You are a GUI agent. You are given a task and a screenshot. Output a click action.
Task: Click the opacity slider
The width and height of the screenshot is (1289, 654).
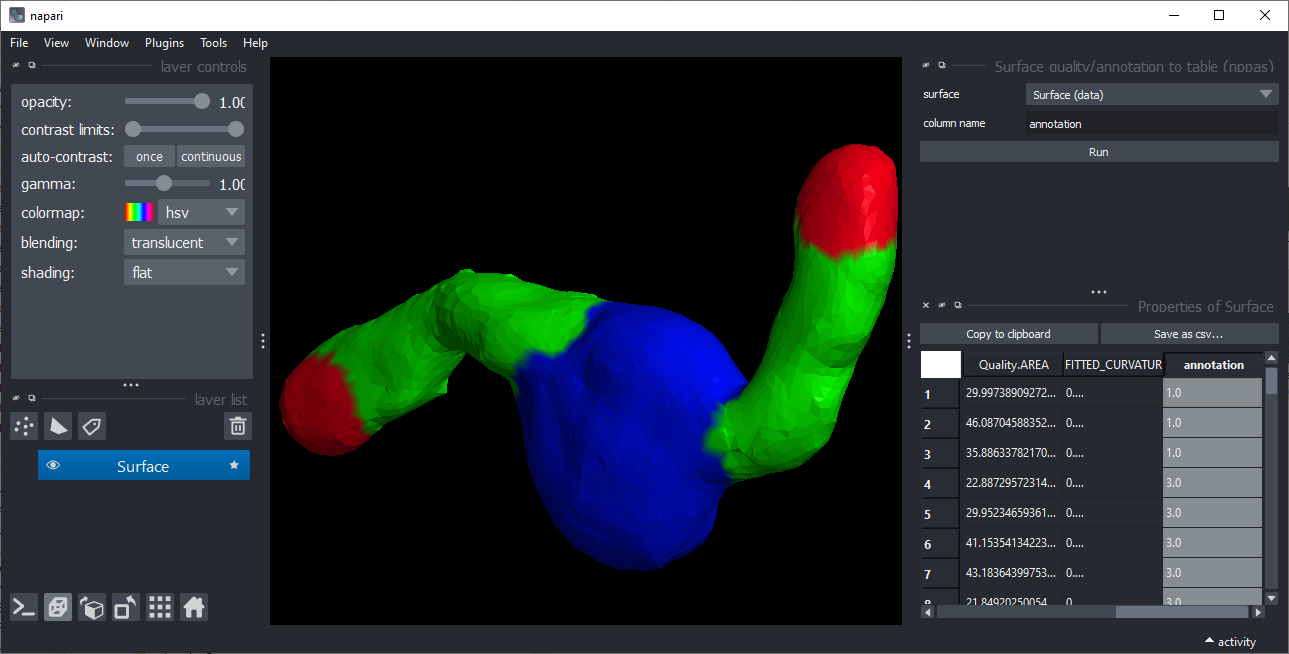[x=167, y=102]
